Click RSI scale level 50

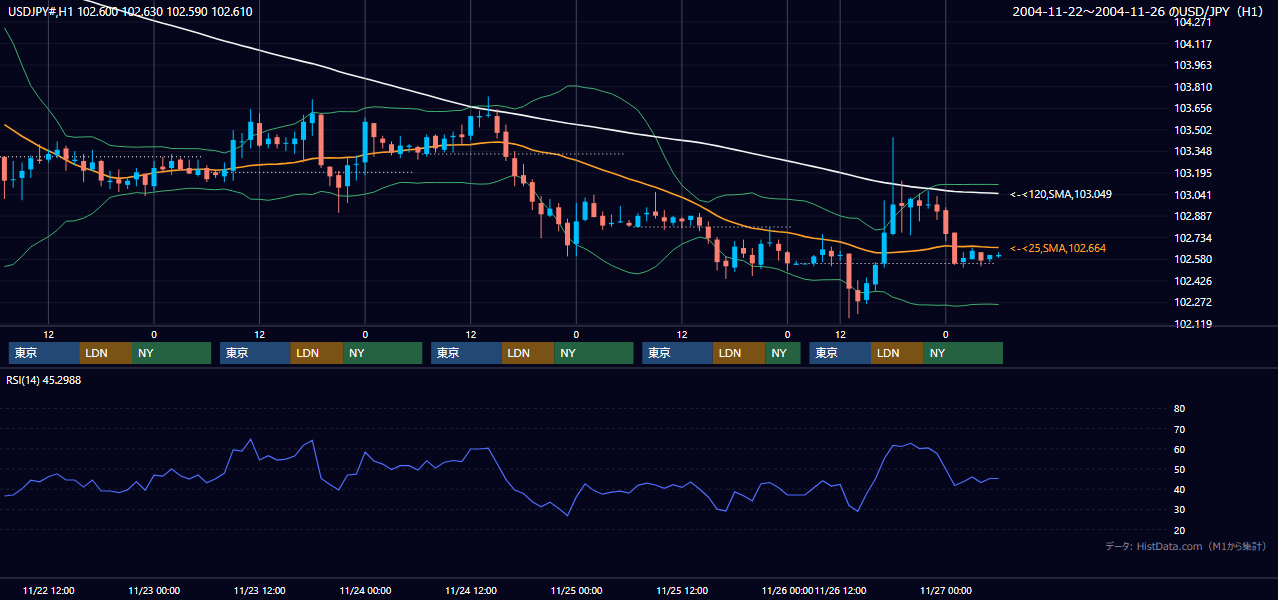point(1179,469)
